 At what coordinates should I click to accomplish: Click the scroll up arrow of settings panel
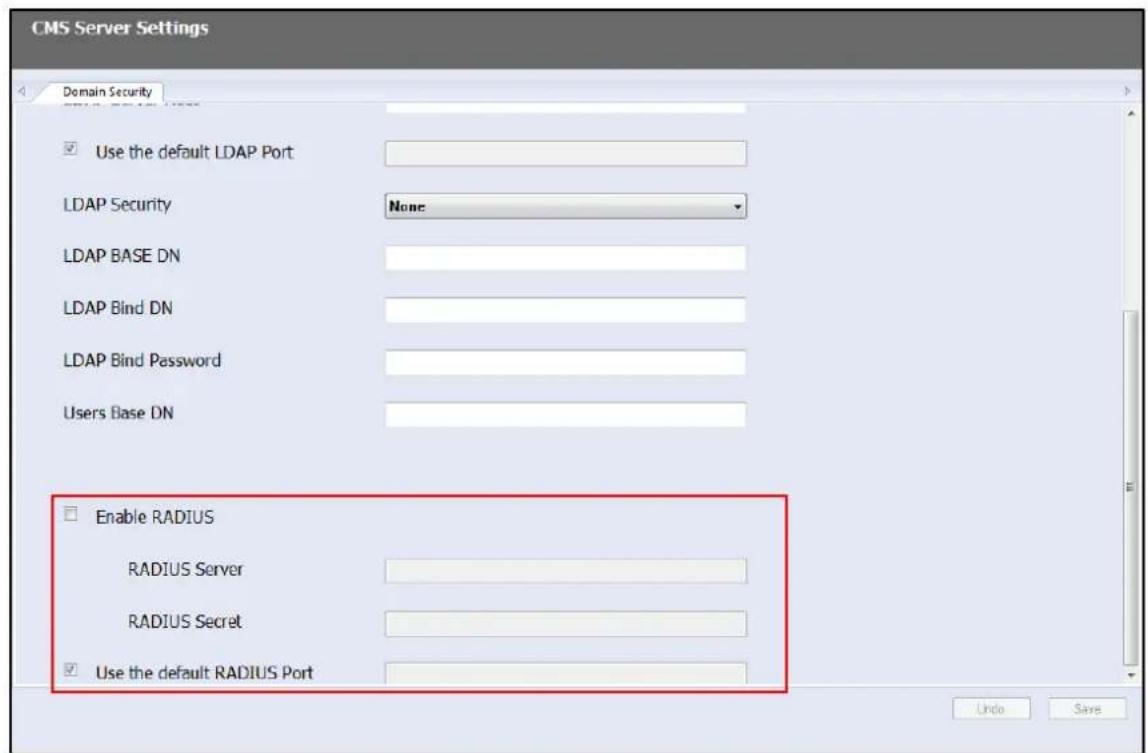pyautogui.click(x=1131, y=114)
